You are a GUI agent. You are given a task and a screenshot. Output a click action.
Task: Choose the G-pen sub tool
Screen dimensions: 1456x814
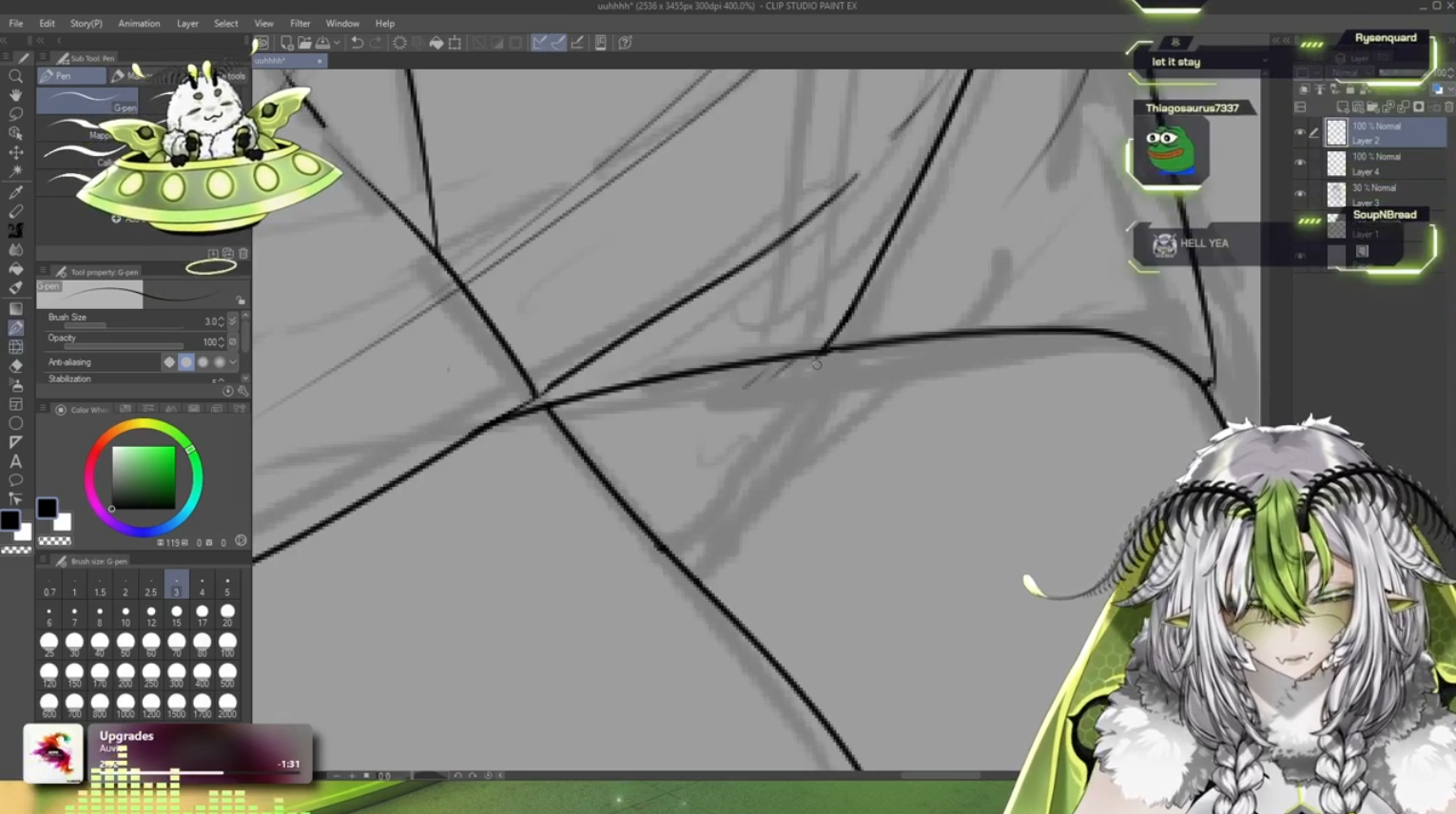87,101
